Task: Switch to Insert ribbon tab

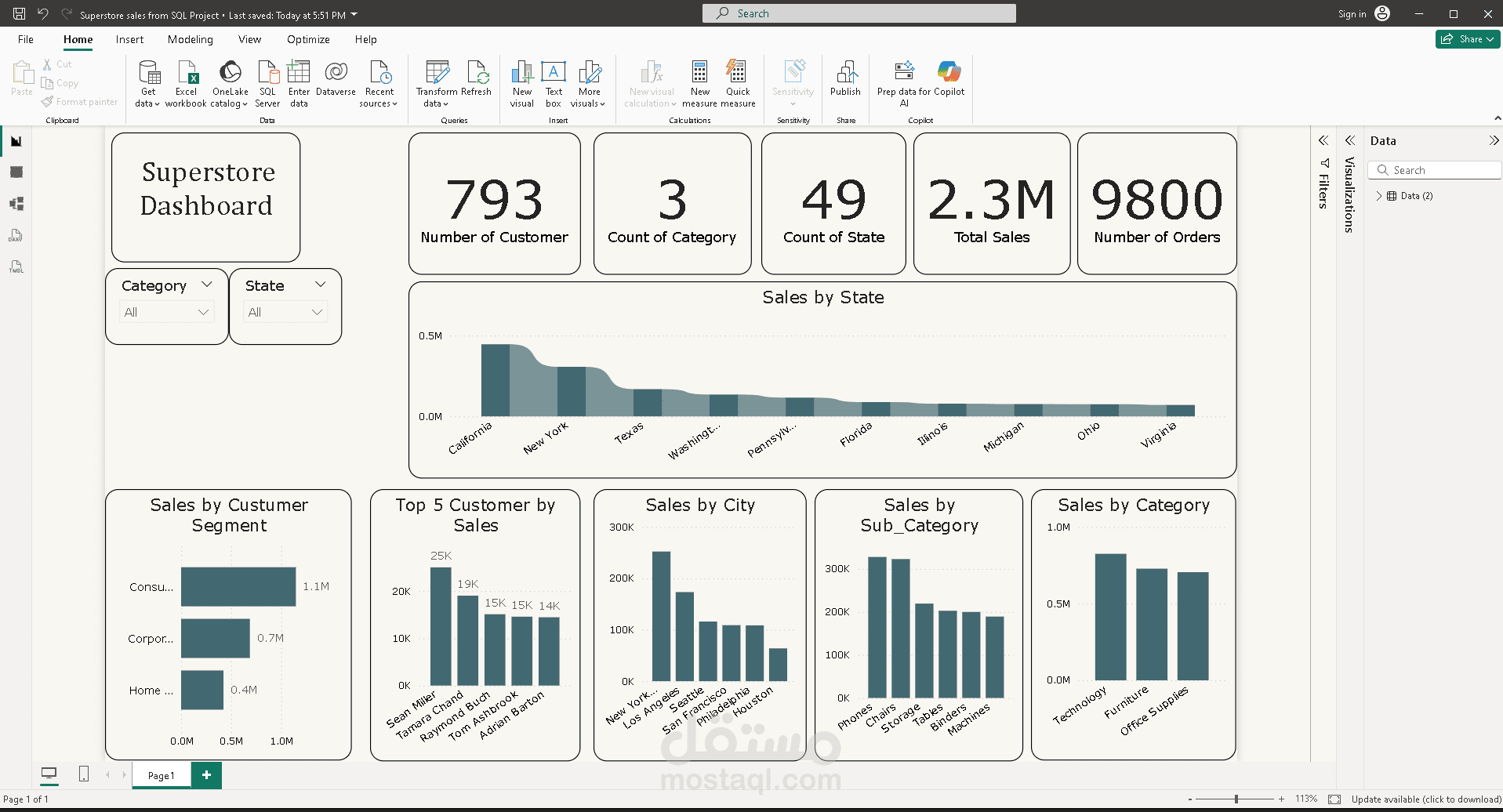Action: (129, 39)
